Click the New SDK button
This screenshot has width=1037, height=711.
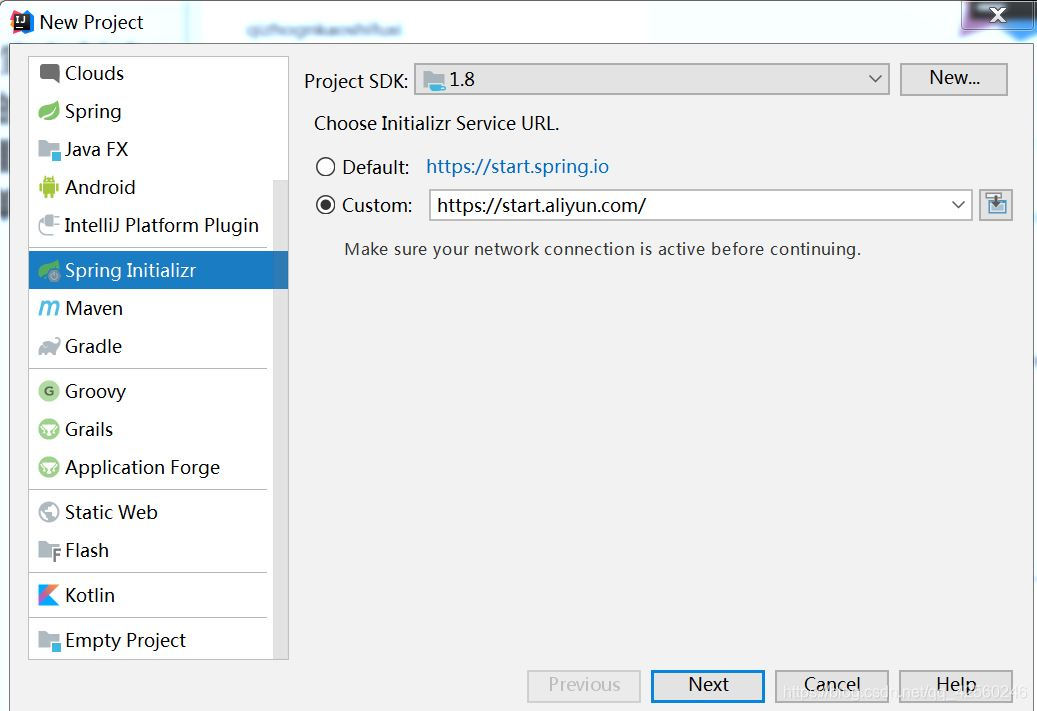tap(952, 79)
